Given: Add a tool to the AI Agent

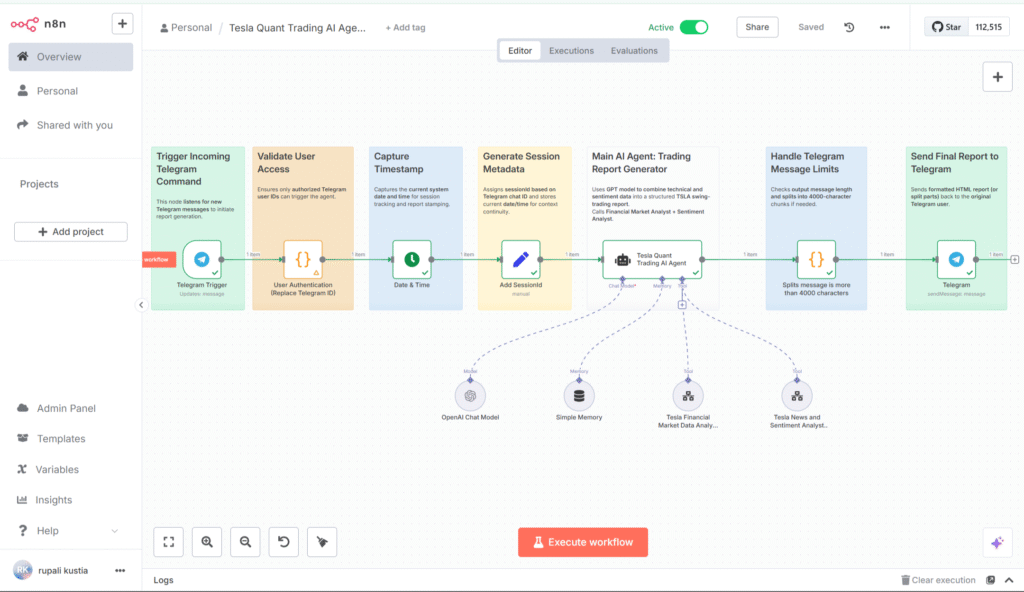Looking at the screenshot, I should 682,305.
